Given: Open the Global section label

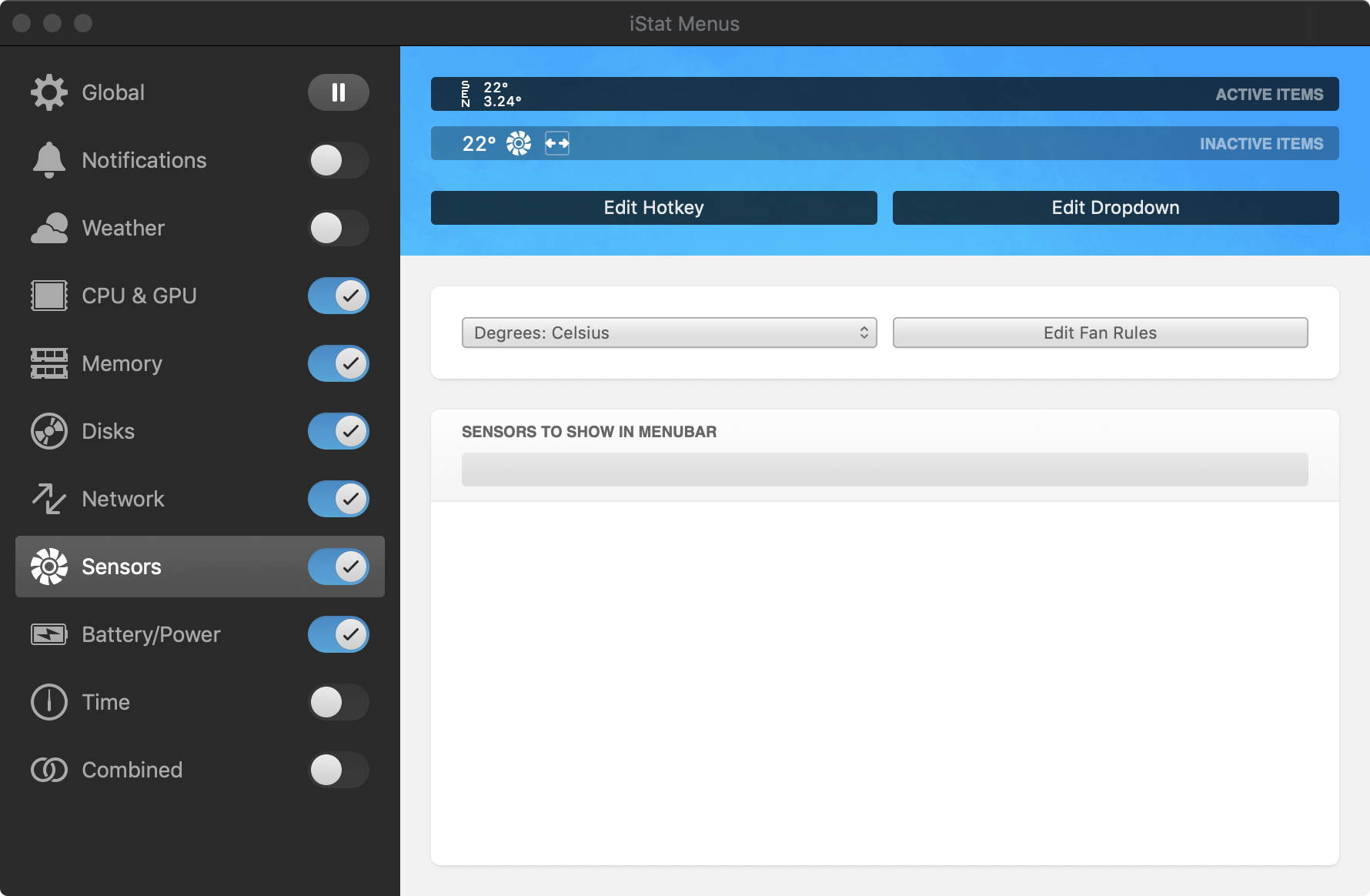Looking at the screenshot, I should 113,92.
